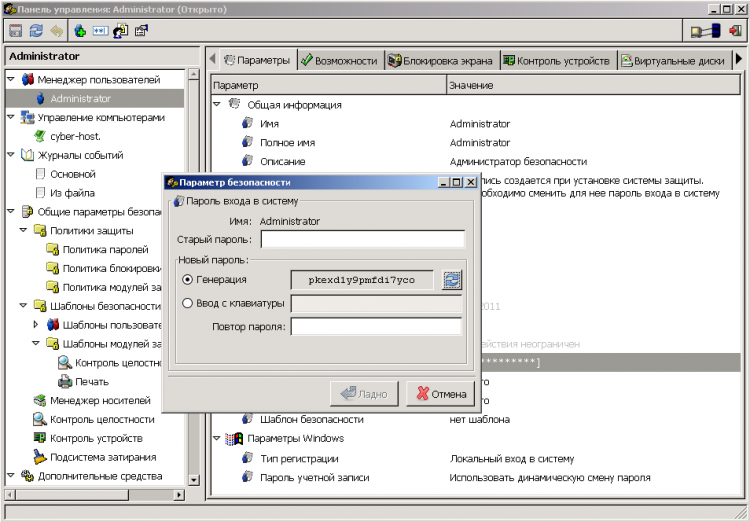Click the undo arrow toolbar icon
The height and width of the screenshot is (522, 750).
57,31
